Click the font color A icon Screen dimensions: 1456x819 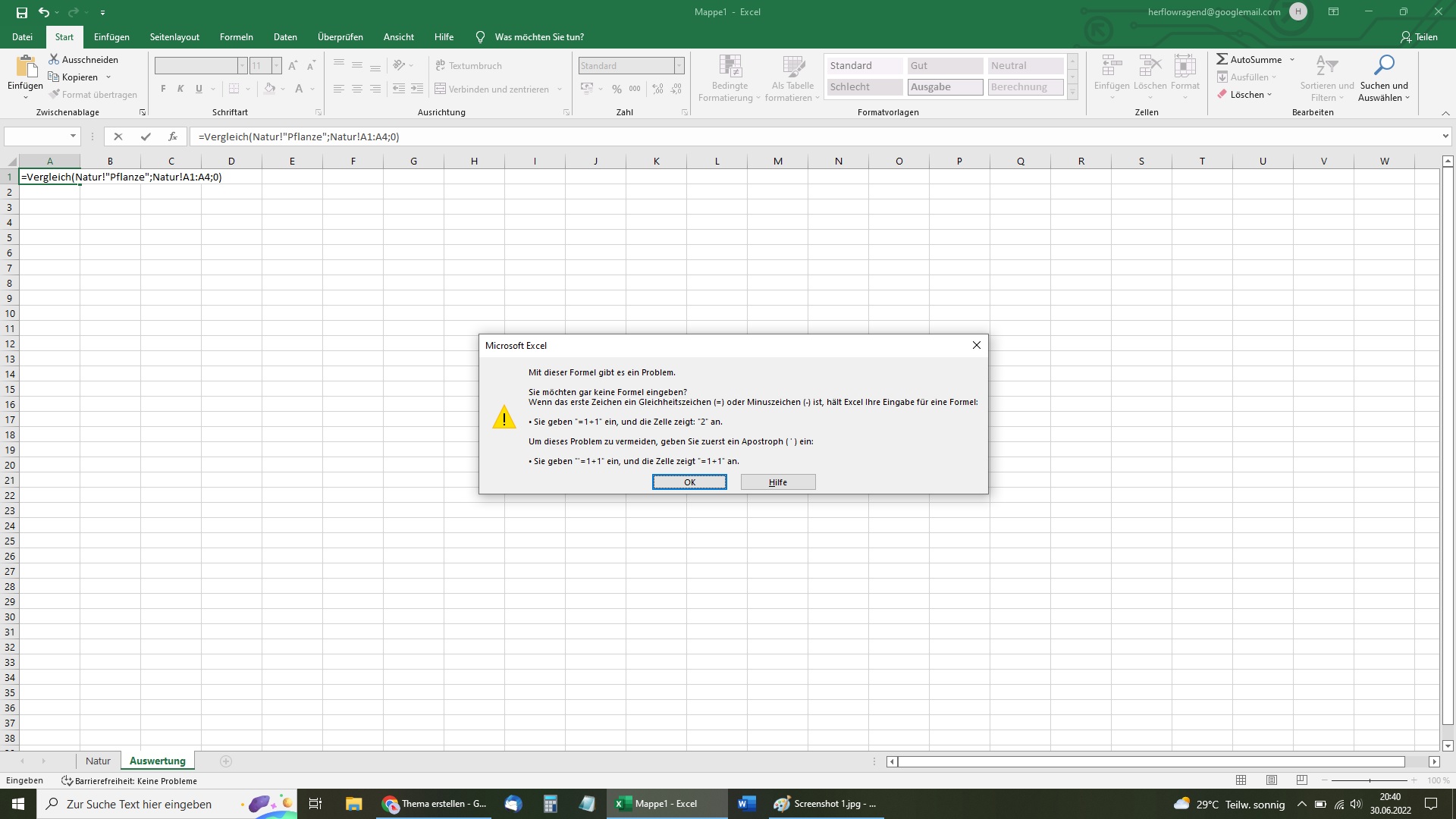point(299,89)
